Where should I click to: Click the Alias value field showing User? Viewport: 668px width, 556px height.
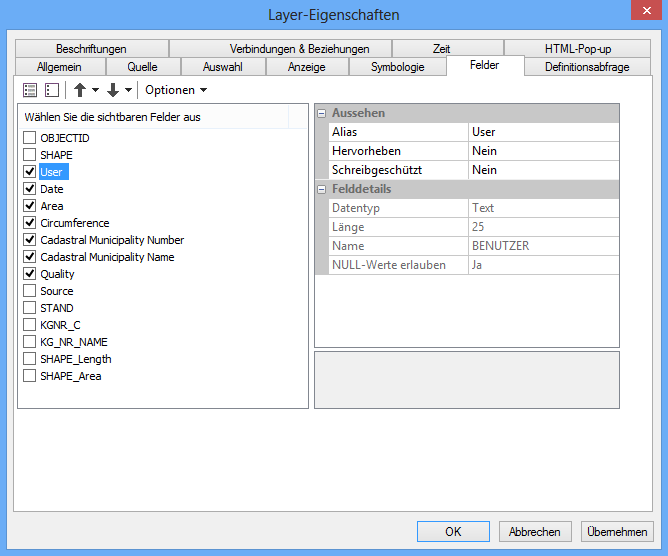[x=543, y=132]
